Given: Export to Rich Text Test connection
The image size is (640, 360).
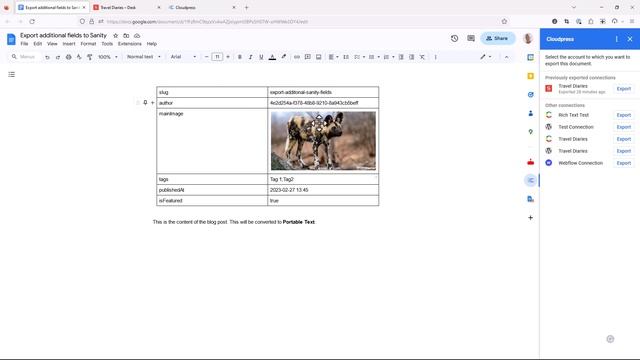Looking at the screenshot, I should [624, 115].
